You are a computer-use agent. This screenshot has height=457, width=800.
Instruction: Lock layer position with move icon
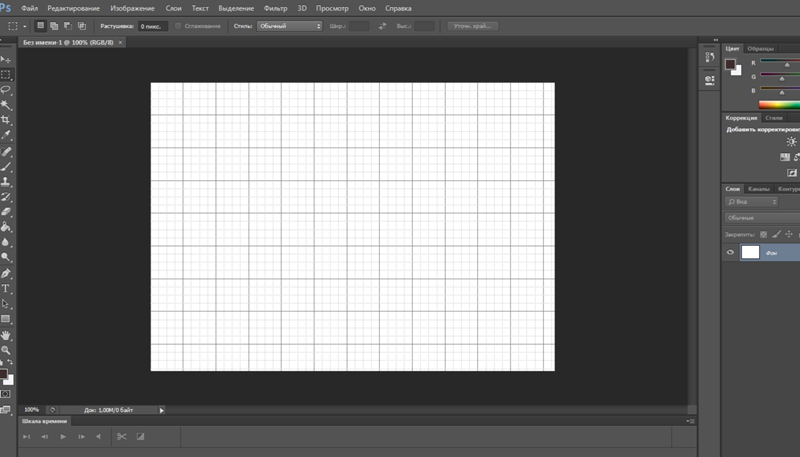789,235
